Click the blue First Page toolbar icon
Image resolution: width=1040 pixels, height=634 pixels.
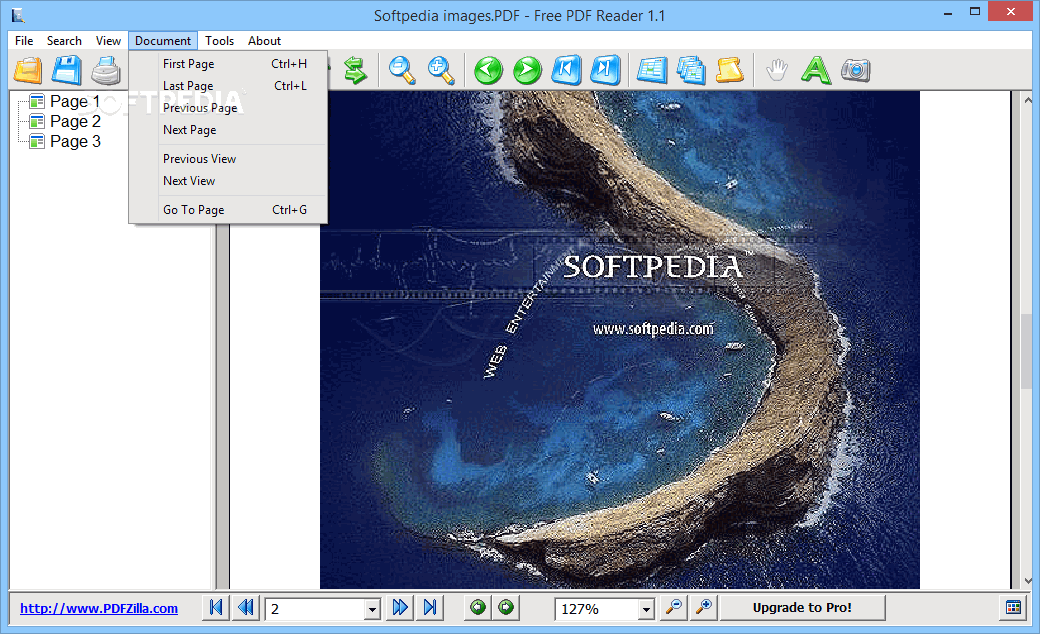(x=566, y=70)
